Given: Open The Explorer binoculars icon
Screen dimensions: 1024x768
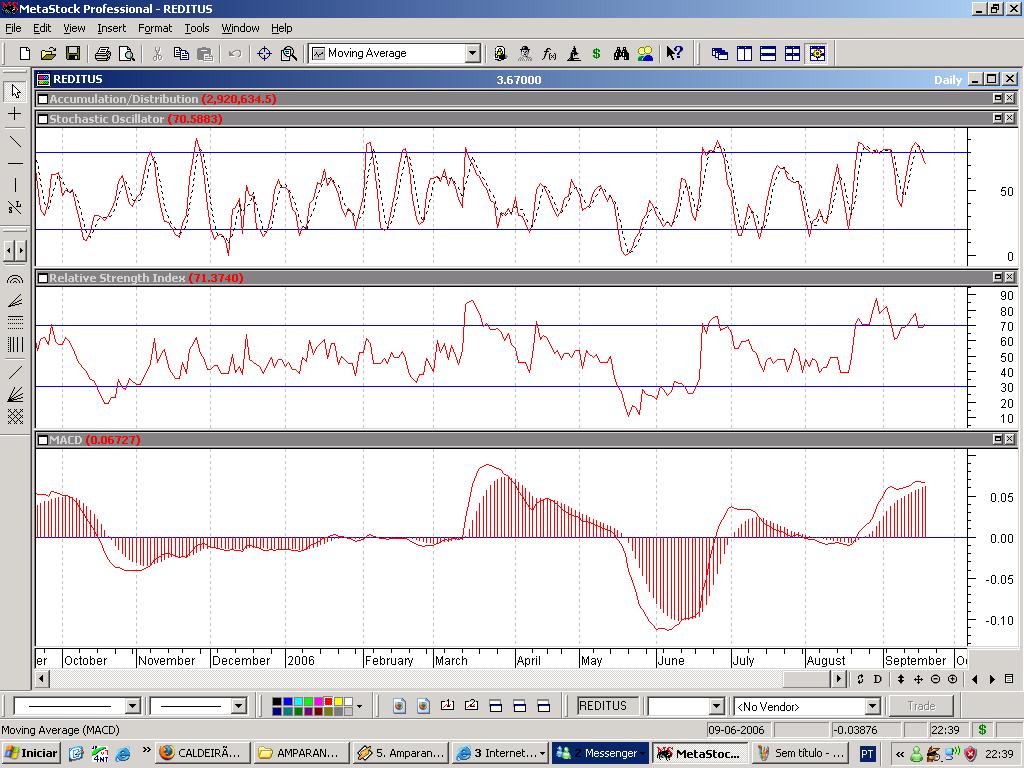Looking at the screenshot, I should click(x=621, y=54).
